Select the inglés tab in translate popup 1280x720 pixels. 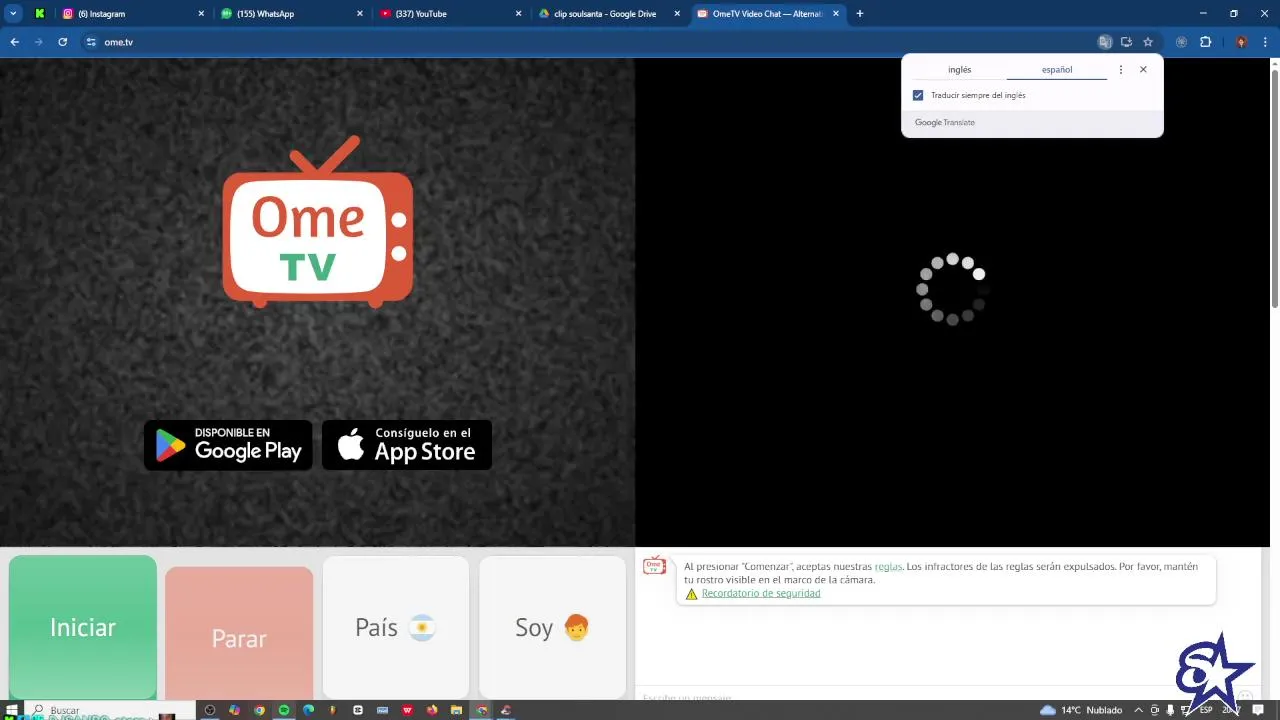pos(960,70)
